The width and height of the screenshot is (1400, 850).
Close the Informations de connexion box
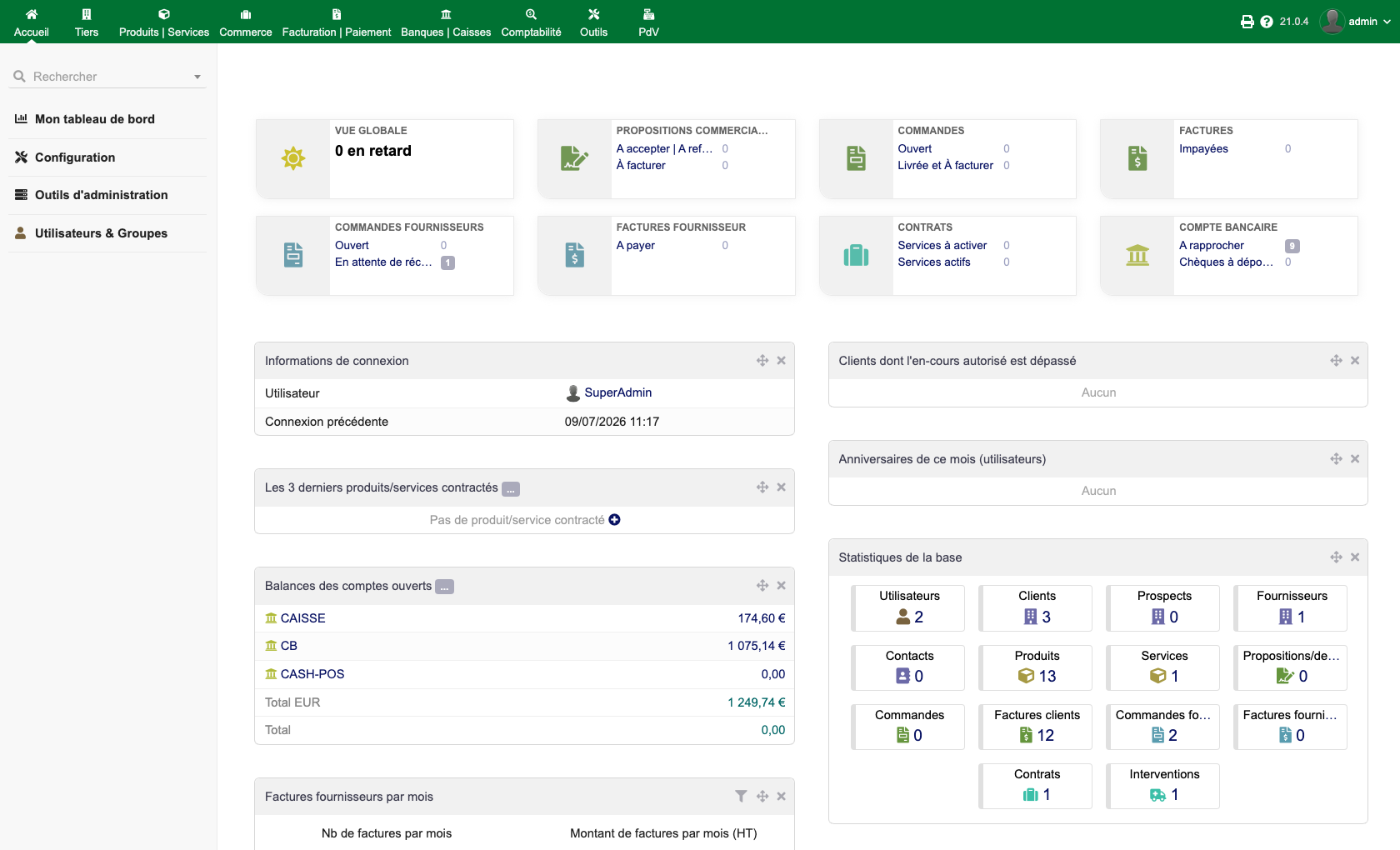coord(781,360)
